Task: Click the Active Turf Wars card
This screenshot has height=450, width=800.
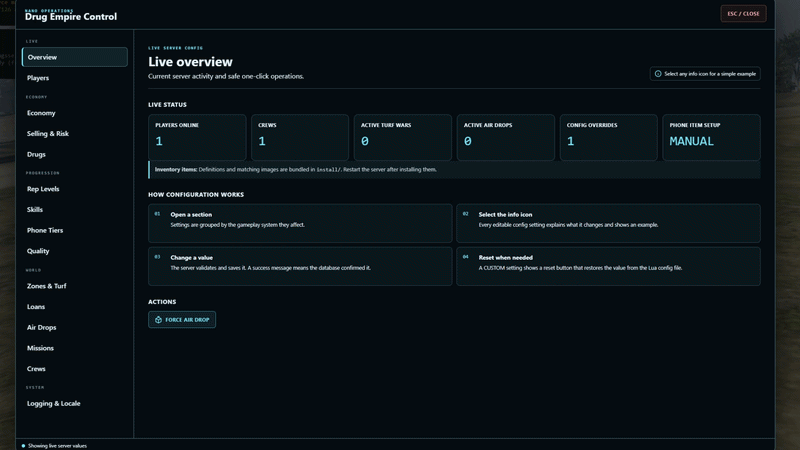Action: [403, 137]
